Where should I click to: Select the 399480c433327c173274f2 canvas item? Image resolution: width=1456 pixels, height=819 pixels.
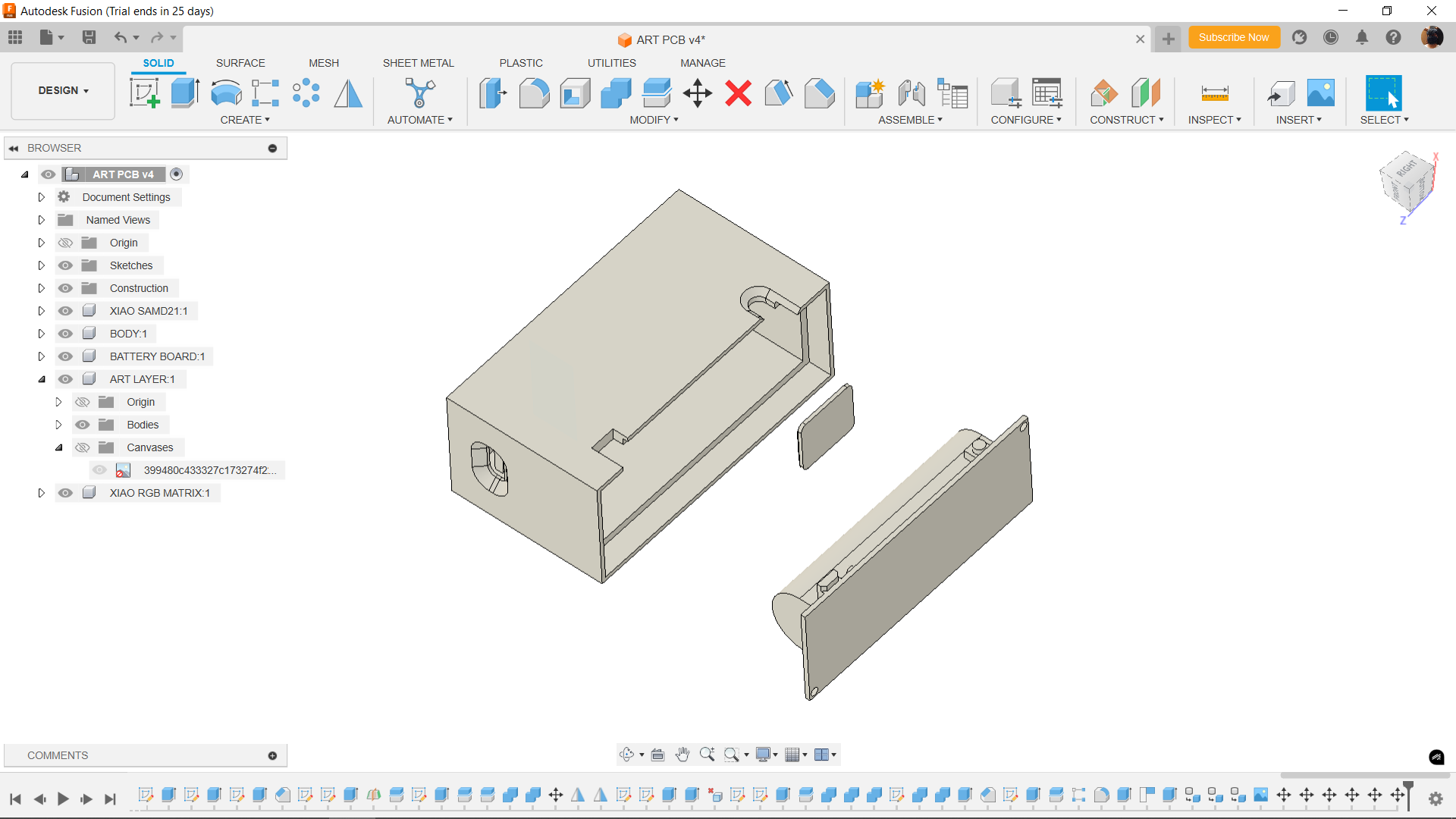click(x=210, y=470)
